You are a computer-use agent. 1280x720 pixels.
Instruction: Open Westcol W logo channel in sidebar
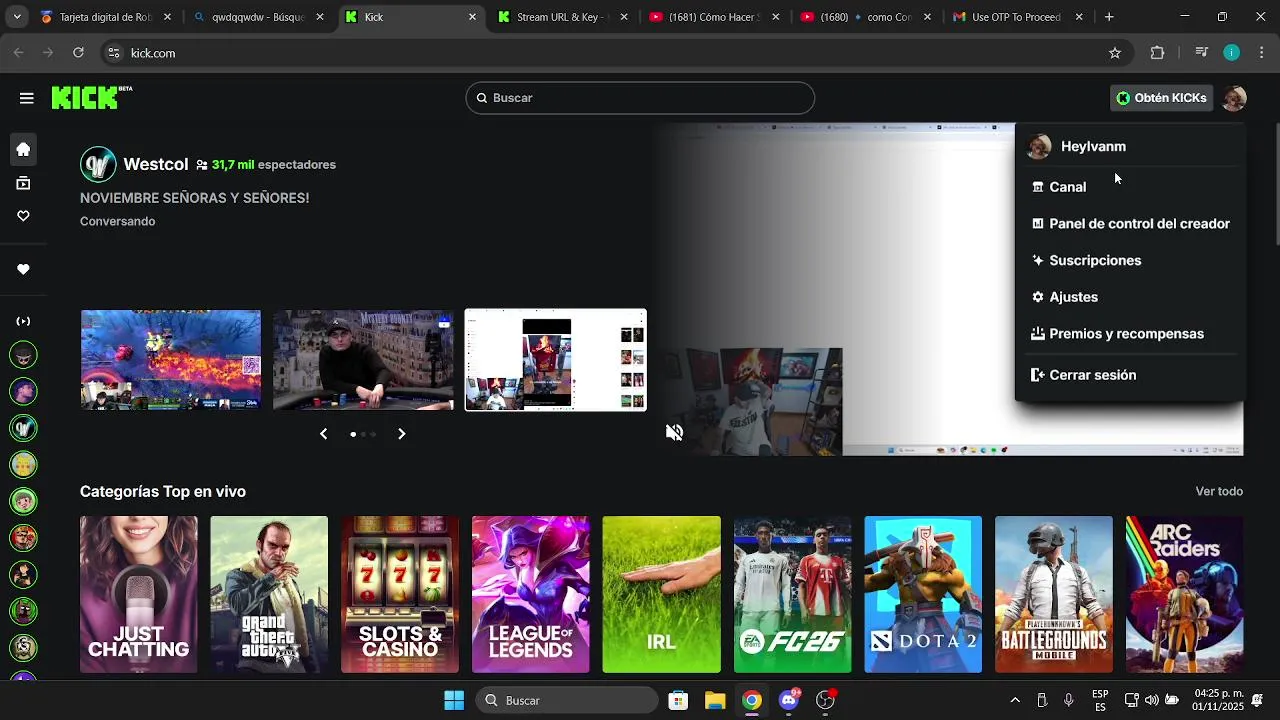23,428
